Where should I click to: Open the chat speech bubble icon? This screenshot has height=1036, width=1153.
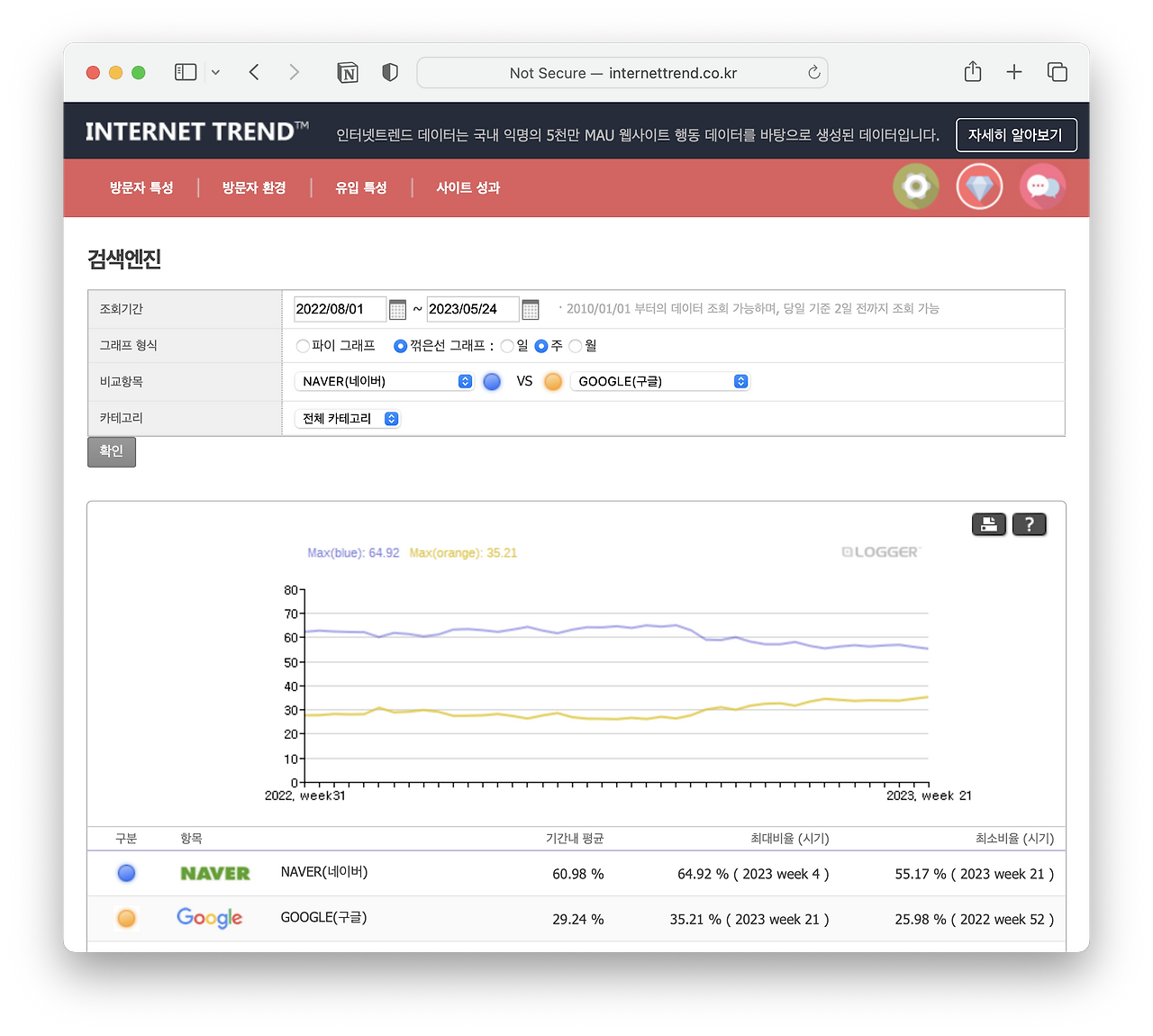pos(1042,186)
